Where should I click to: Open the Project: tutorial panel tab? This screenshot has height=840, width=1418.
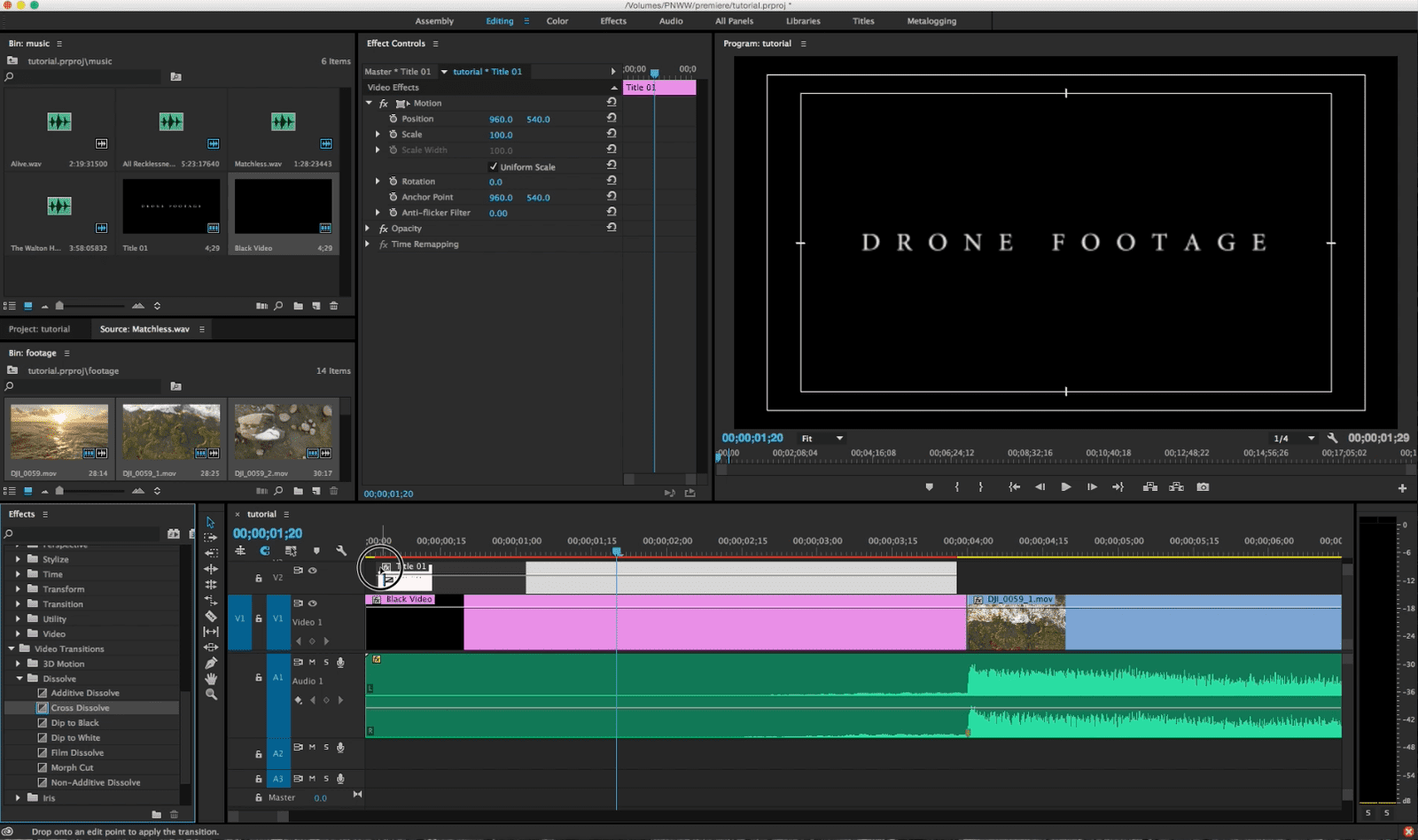point(40,329)
